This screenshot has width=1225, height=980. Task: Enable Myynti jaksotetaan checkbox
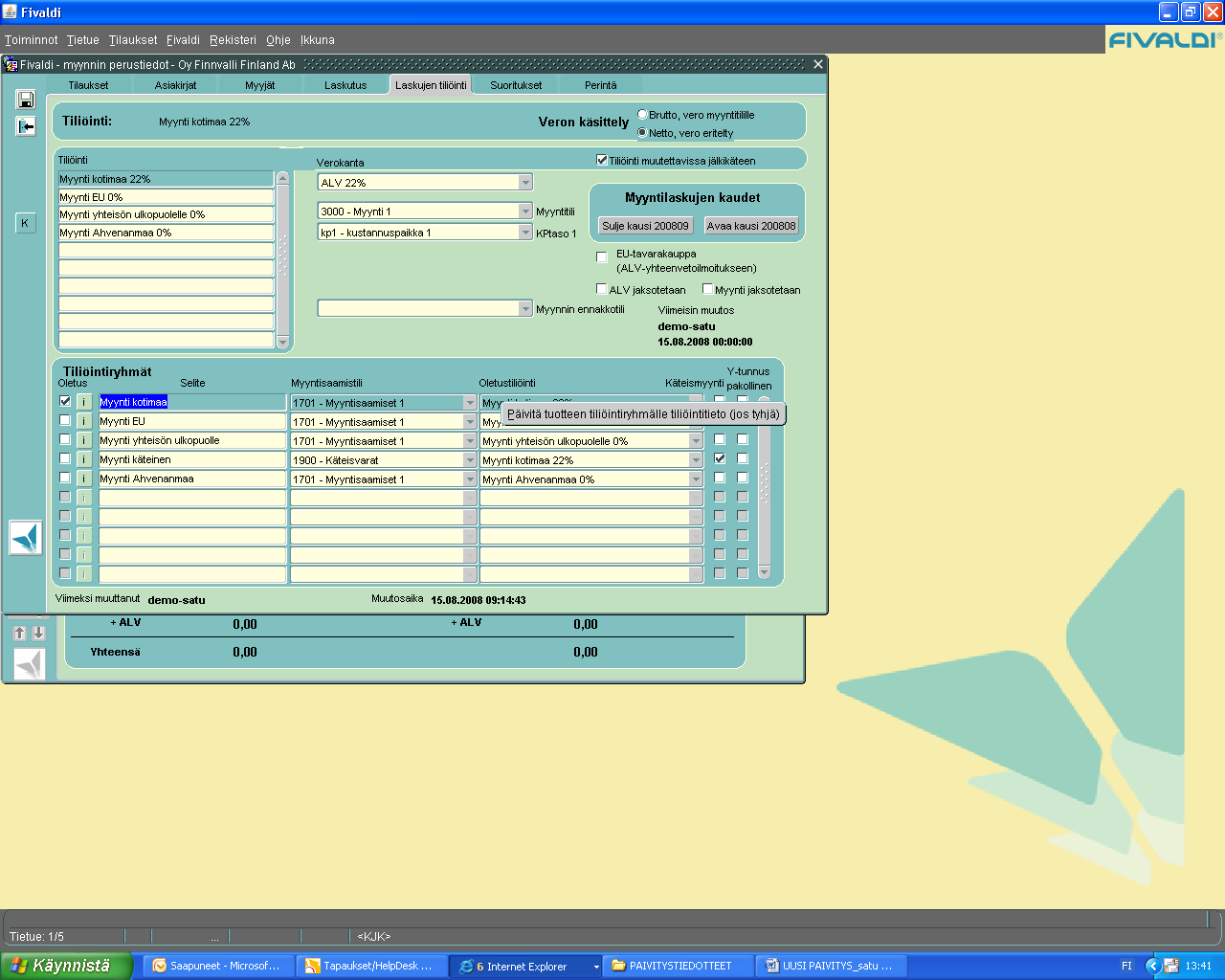[x=708, y=288]
